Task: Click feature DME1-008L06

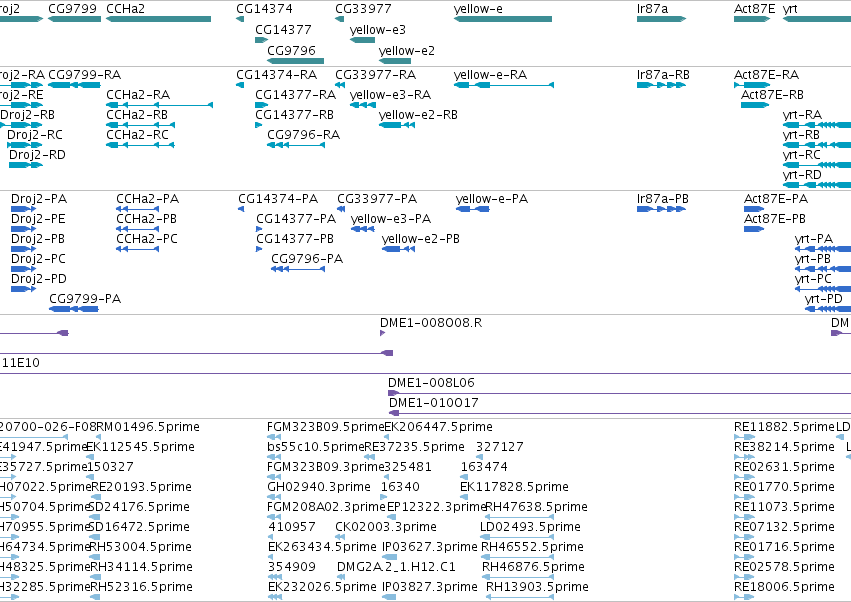Action: point(431,383)
